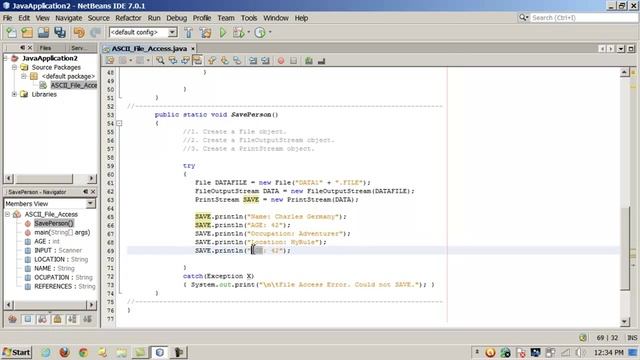
Task: Toggle code fold at line 54
Action: (x=119, y=123)
